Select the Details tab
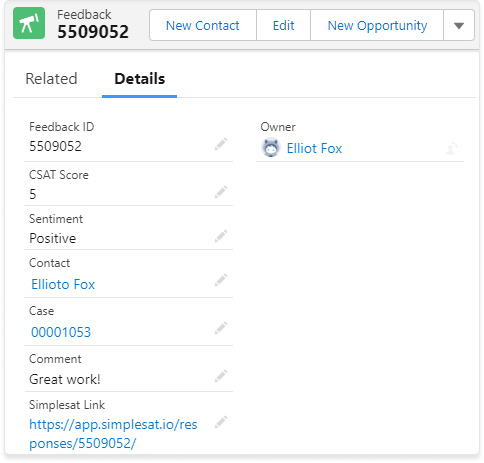This screenshot has height=463, width=484. pos(139,79)
